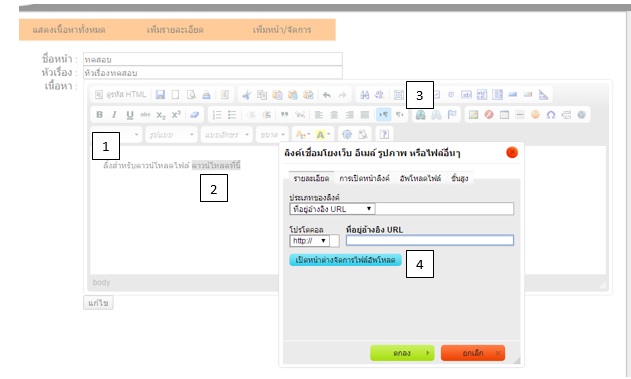Toggle Underline formatting icon
Viewport: 631px width, 379px height.
pos(130,115)
